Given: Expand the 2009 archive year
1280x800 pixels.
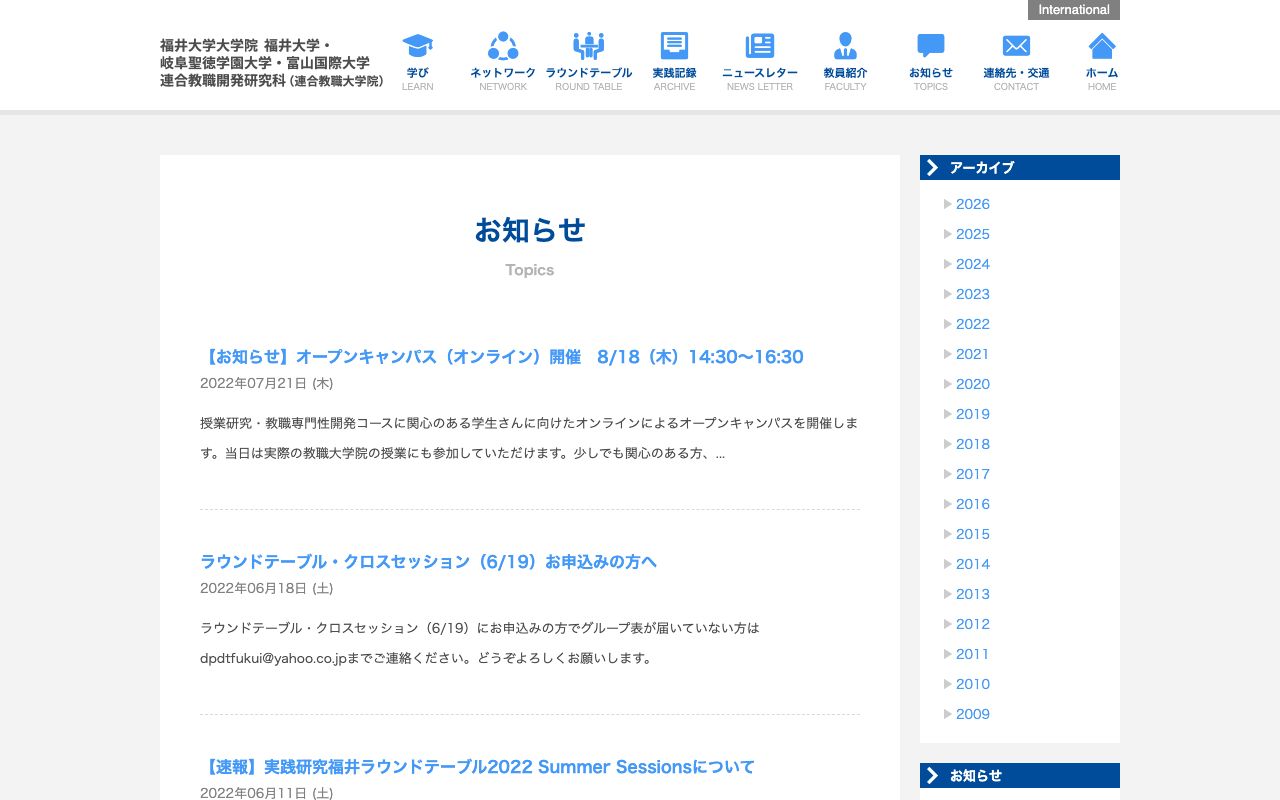Looking at the screenshot, I should click(972, 714).
